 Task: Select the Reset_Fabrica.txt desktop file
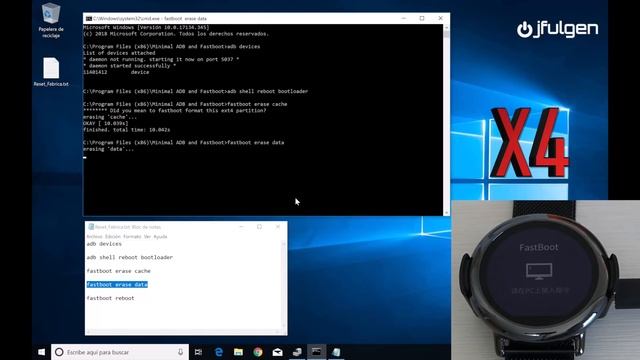point(51,71)
